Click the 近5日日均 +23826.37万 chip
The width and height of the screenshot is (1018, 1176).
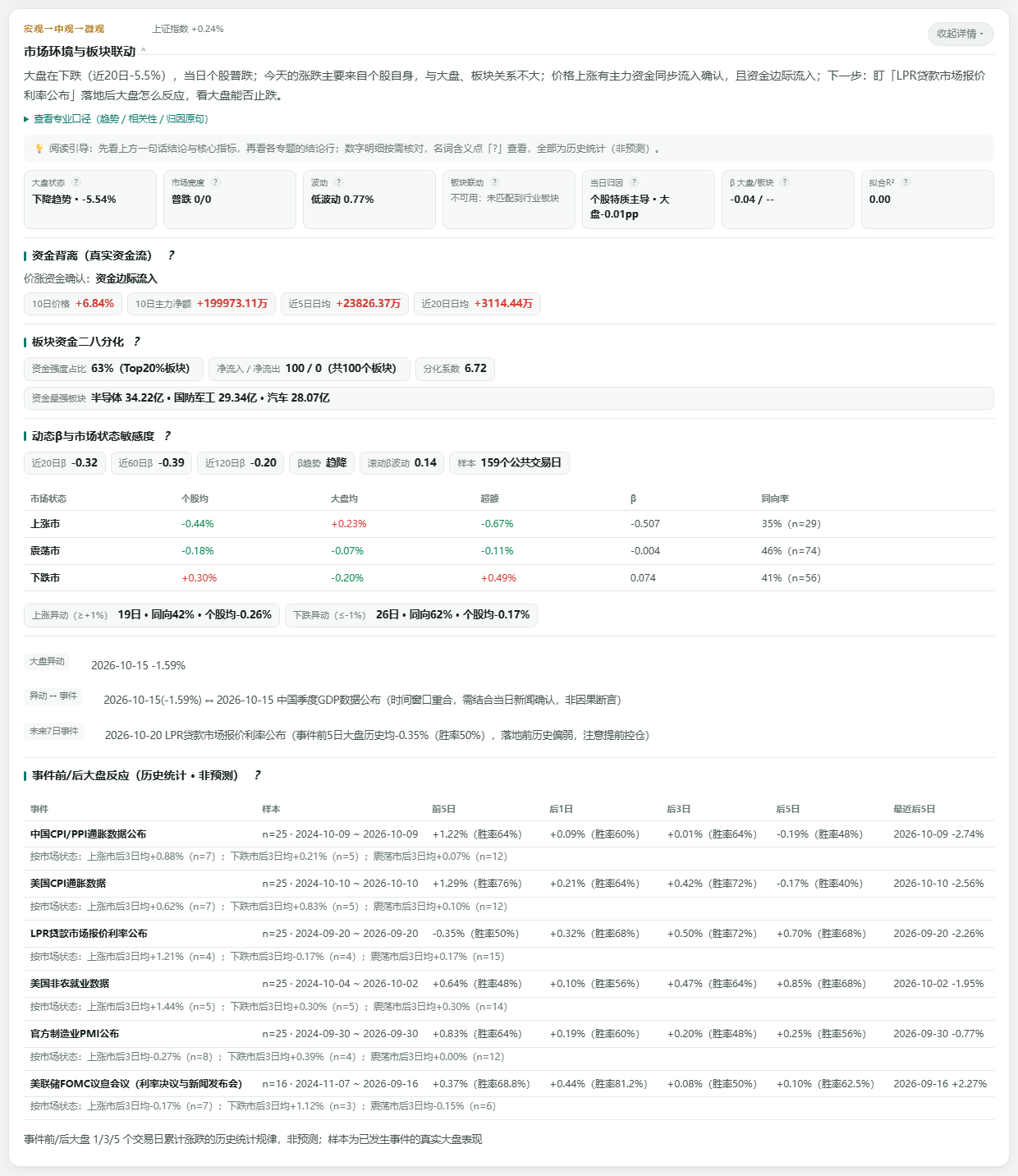pyautogui.click(x=345, y=304)
